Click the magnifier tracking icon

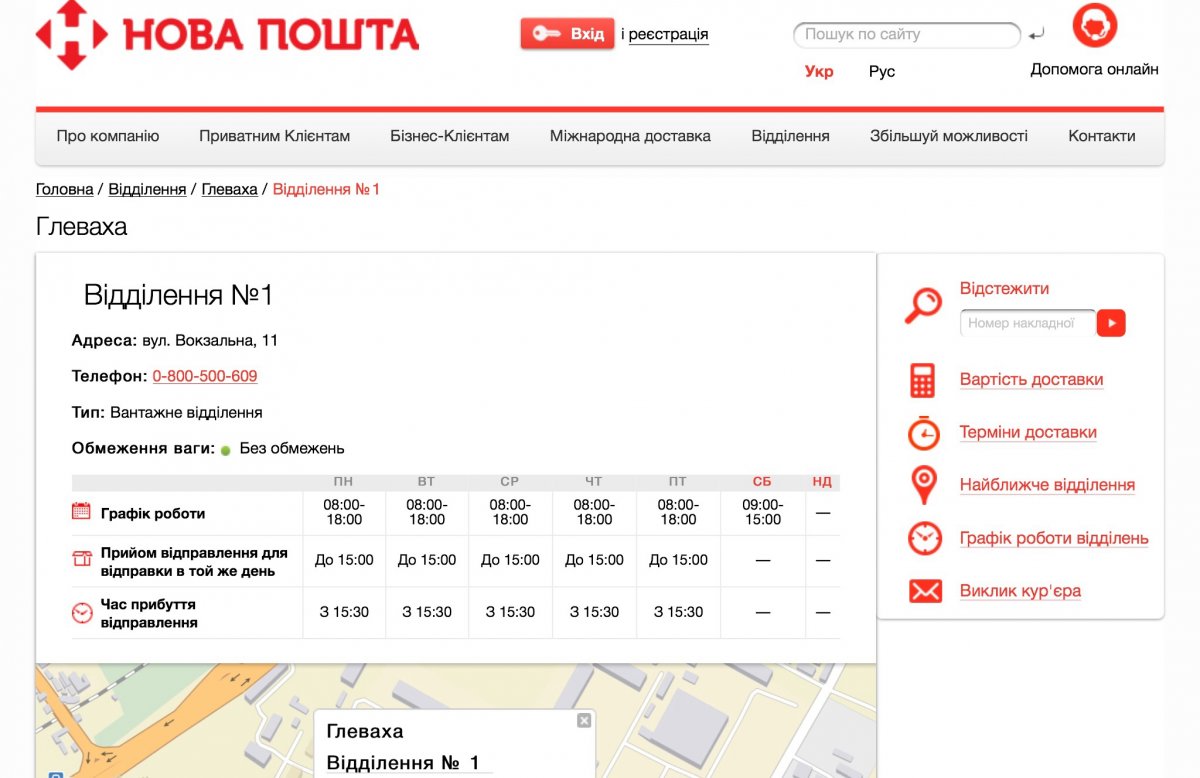(x=923, y=306)
